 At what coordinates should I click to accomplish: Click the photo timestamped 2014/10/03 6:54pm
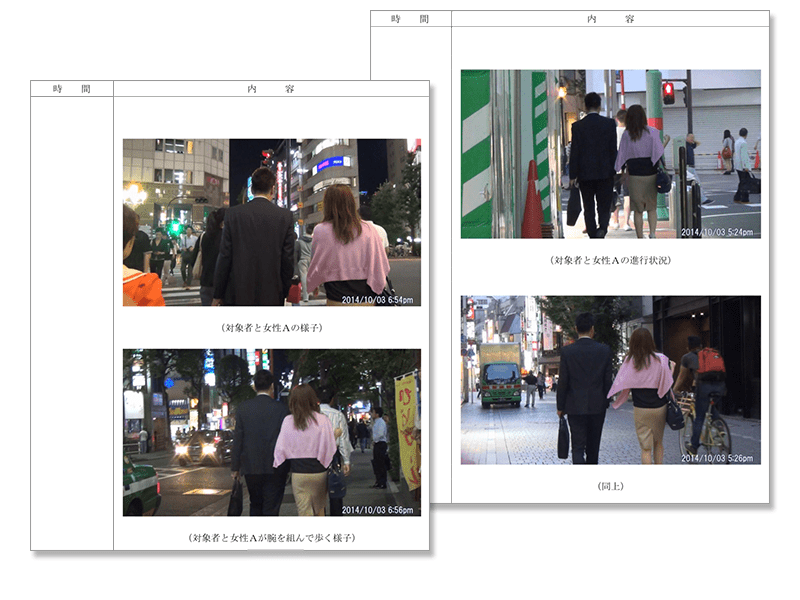271,222
